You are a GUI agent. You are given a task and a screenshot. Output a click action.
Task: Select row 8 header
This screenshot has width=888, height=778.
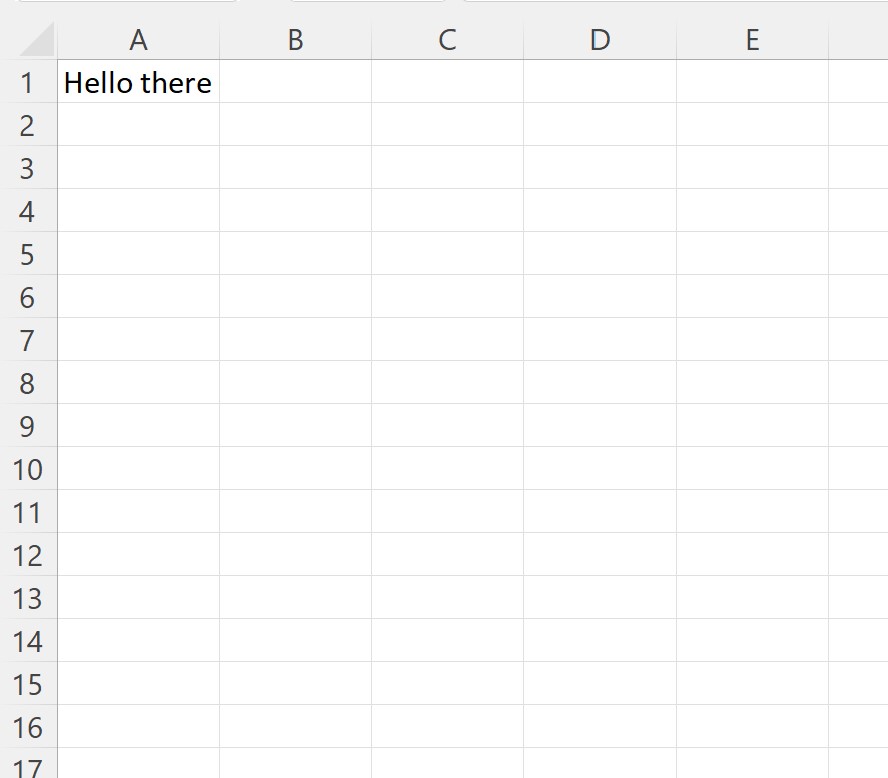[28, 383]
